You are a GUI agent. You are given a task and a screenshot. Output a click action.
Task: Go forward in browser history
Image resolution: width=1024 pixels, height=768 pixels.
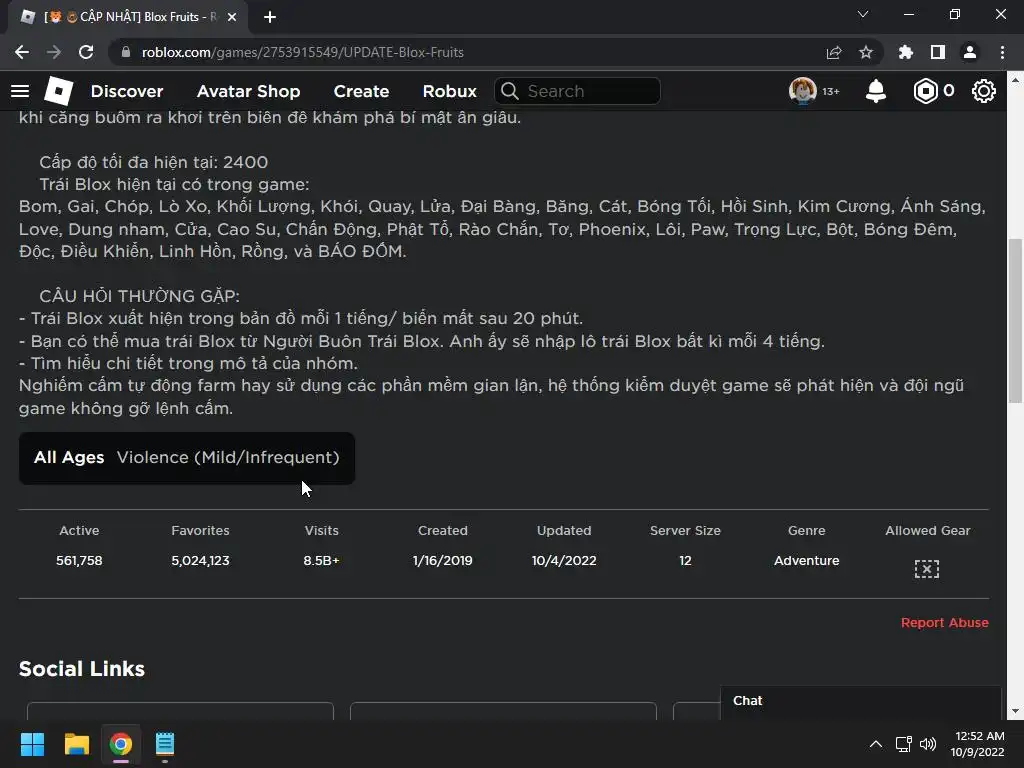tap(54, 52)
